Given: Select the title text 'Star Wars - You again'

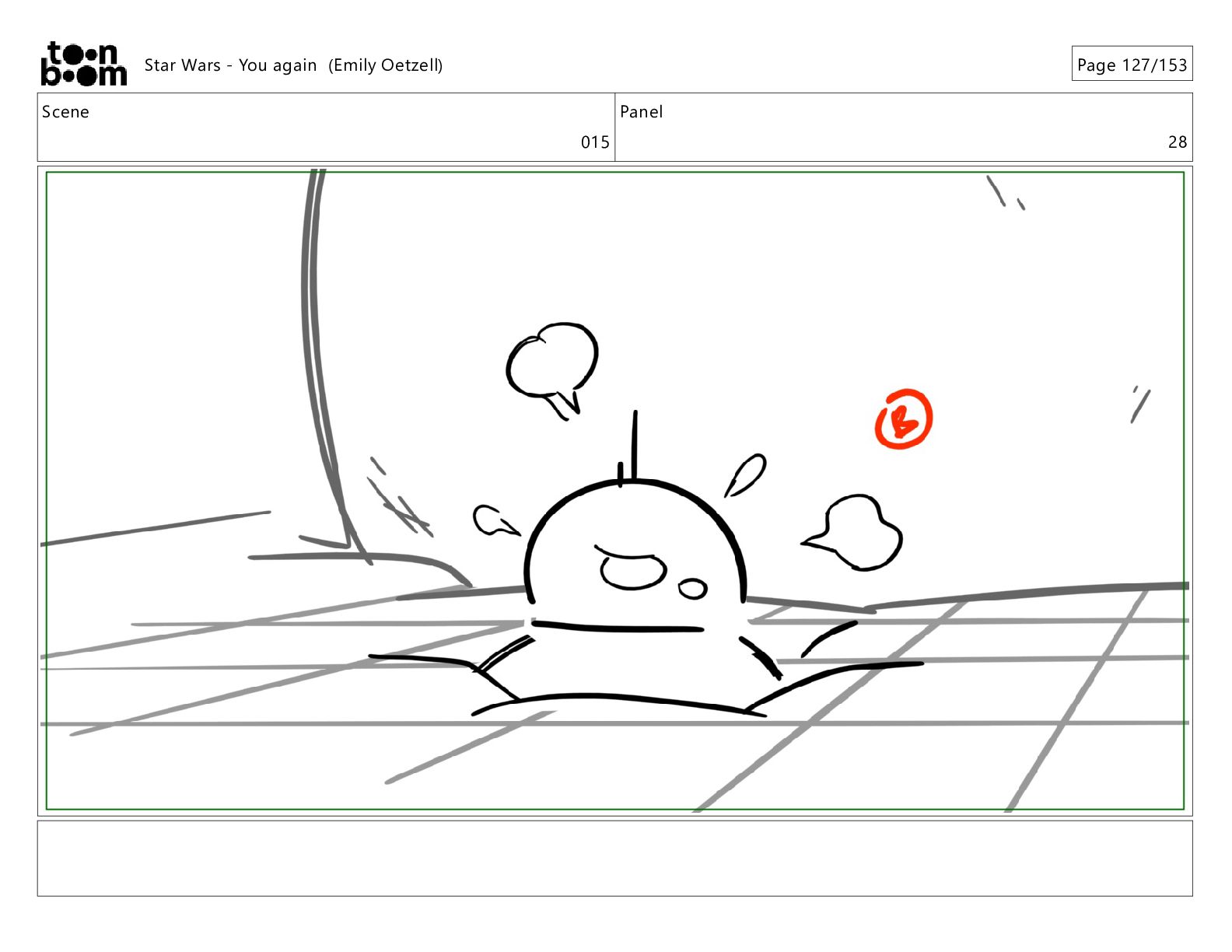Looking at the screenshot, I should point(230,65).
